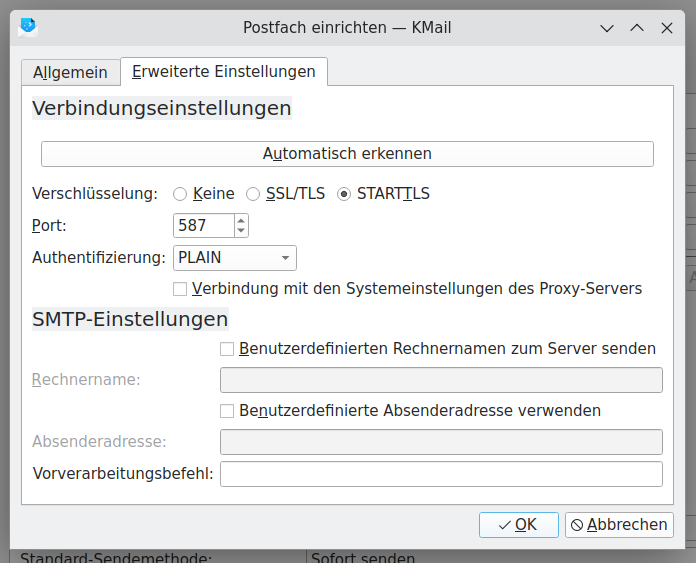The height and width of the screenshot is (563, 696).
Task: Check Benutzerdefinierten Rechnernamen zum Server senden
Action: [x=227, y=349]
